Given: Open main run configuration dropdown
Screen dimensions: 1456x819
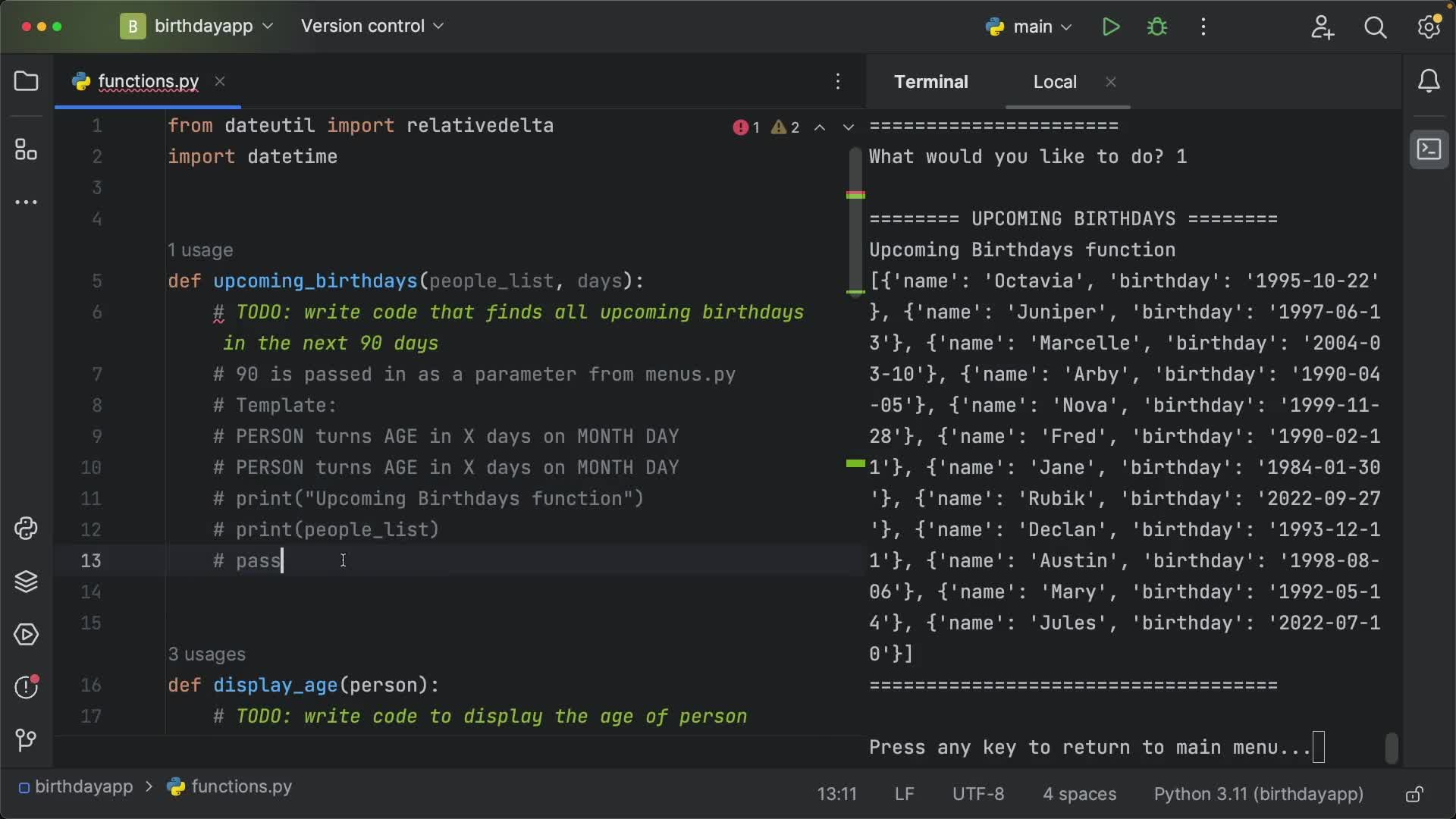Looking at the screenshot, I should [1030, 27].
